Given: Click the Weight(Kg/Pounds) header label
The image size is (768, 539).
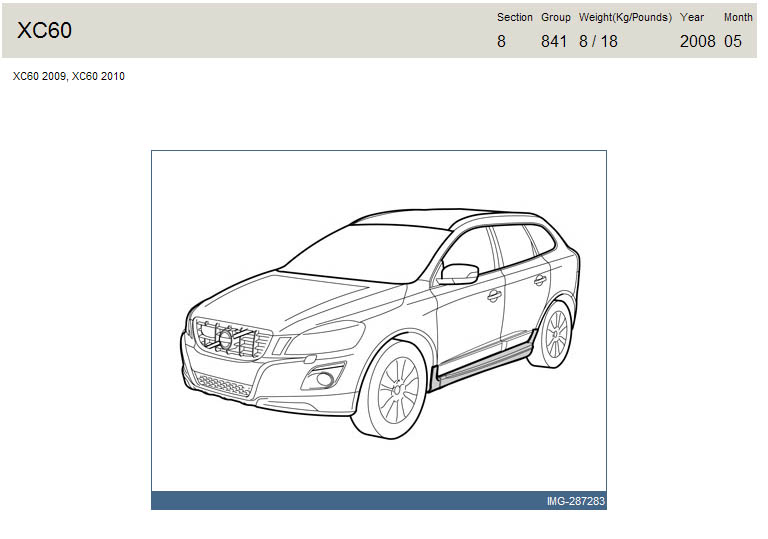Looking at the screenshot, I should pyautogui.click(x=625, y=17).
